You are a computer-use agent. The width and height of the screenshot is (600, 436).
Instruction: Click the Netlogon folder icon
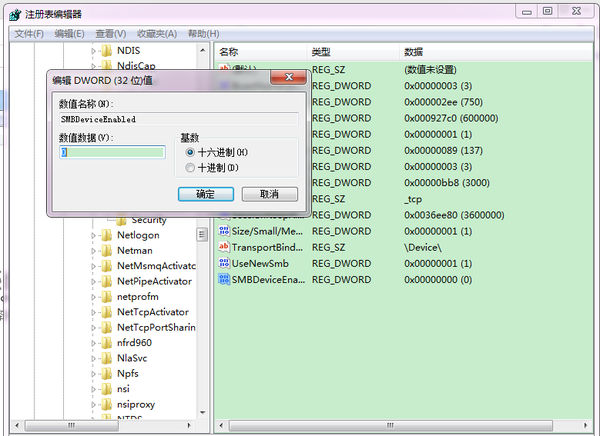tap(107, 235)
